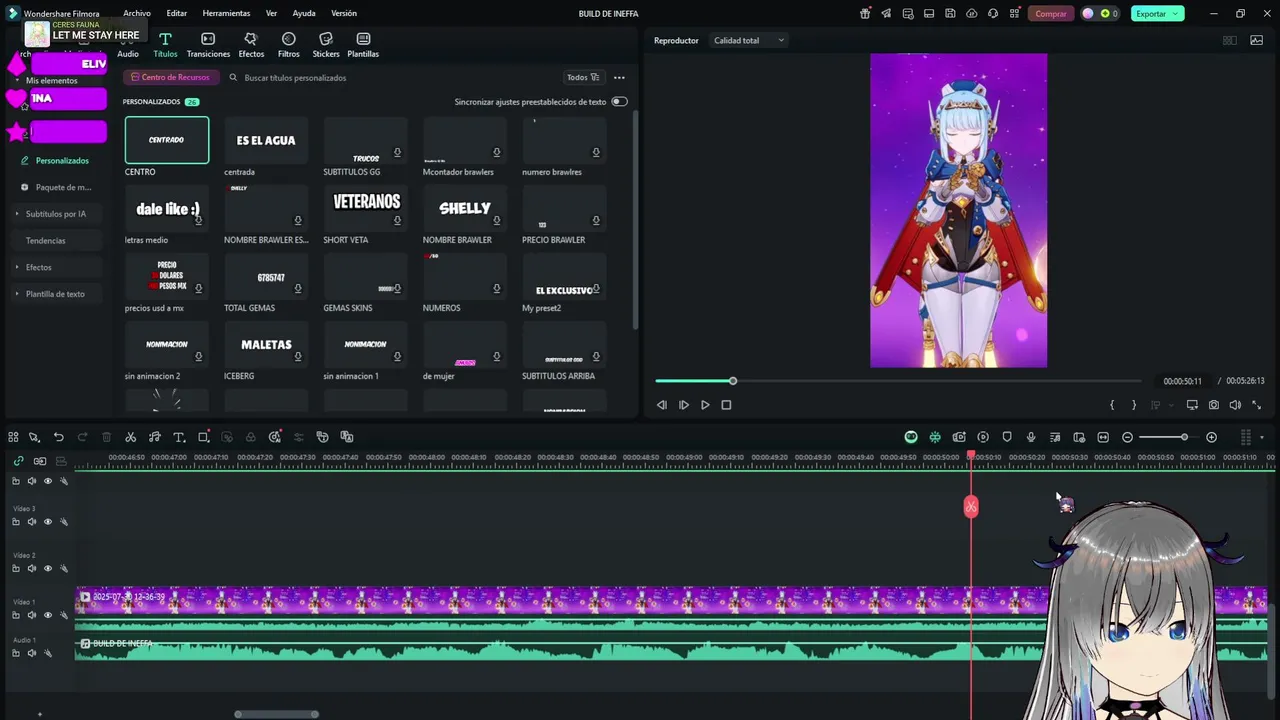Viewport: 1280px width, 720px height.
Task: Click the zoom-to-fit timeline icon
Action: tap(1103, 437)
